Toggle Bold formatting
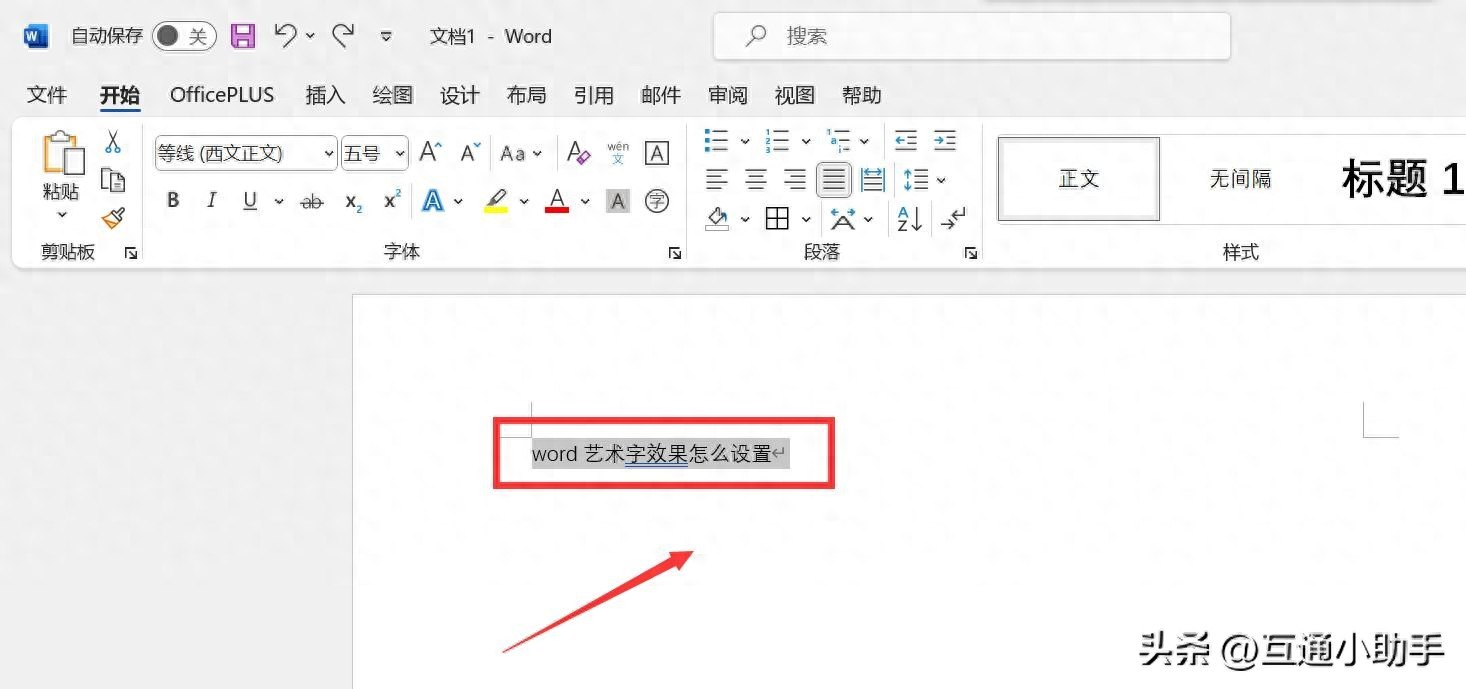 [x=173, y=201]
